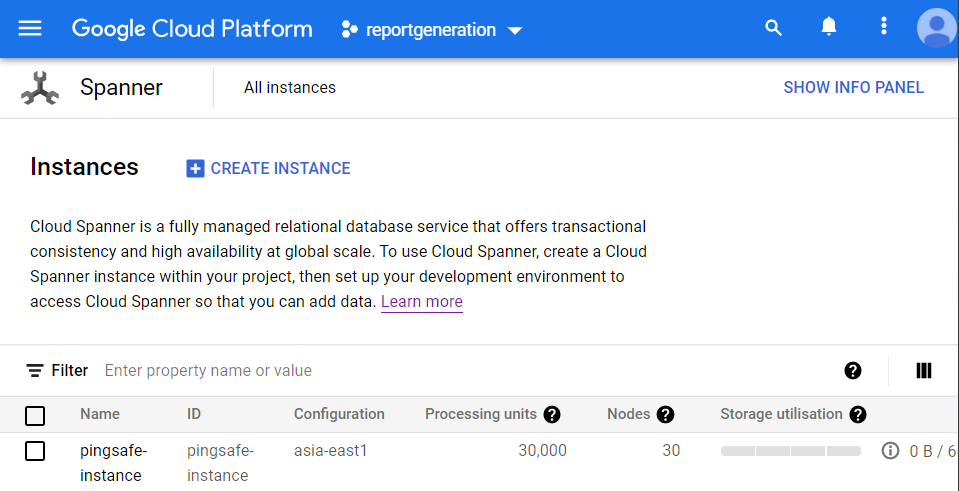Tick the select-all instances checkbox

(x=35, y=415)
